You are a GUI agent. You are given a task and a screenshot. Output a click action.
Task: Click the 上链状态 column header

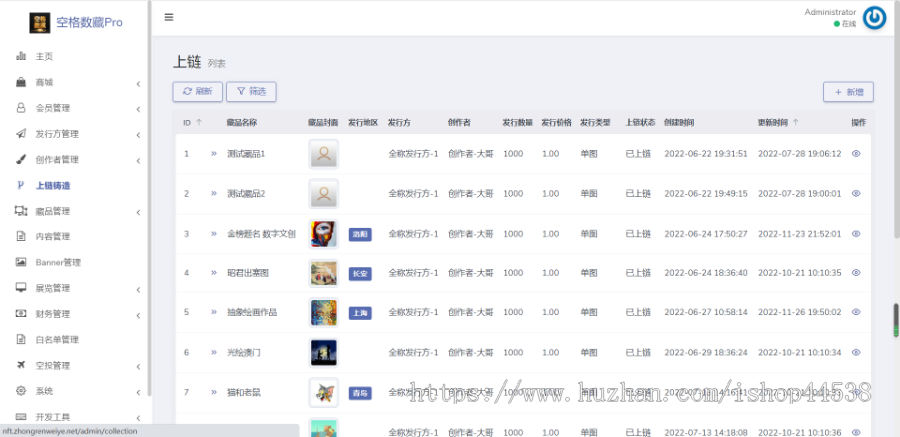640,122
